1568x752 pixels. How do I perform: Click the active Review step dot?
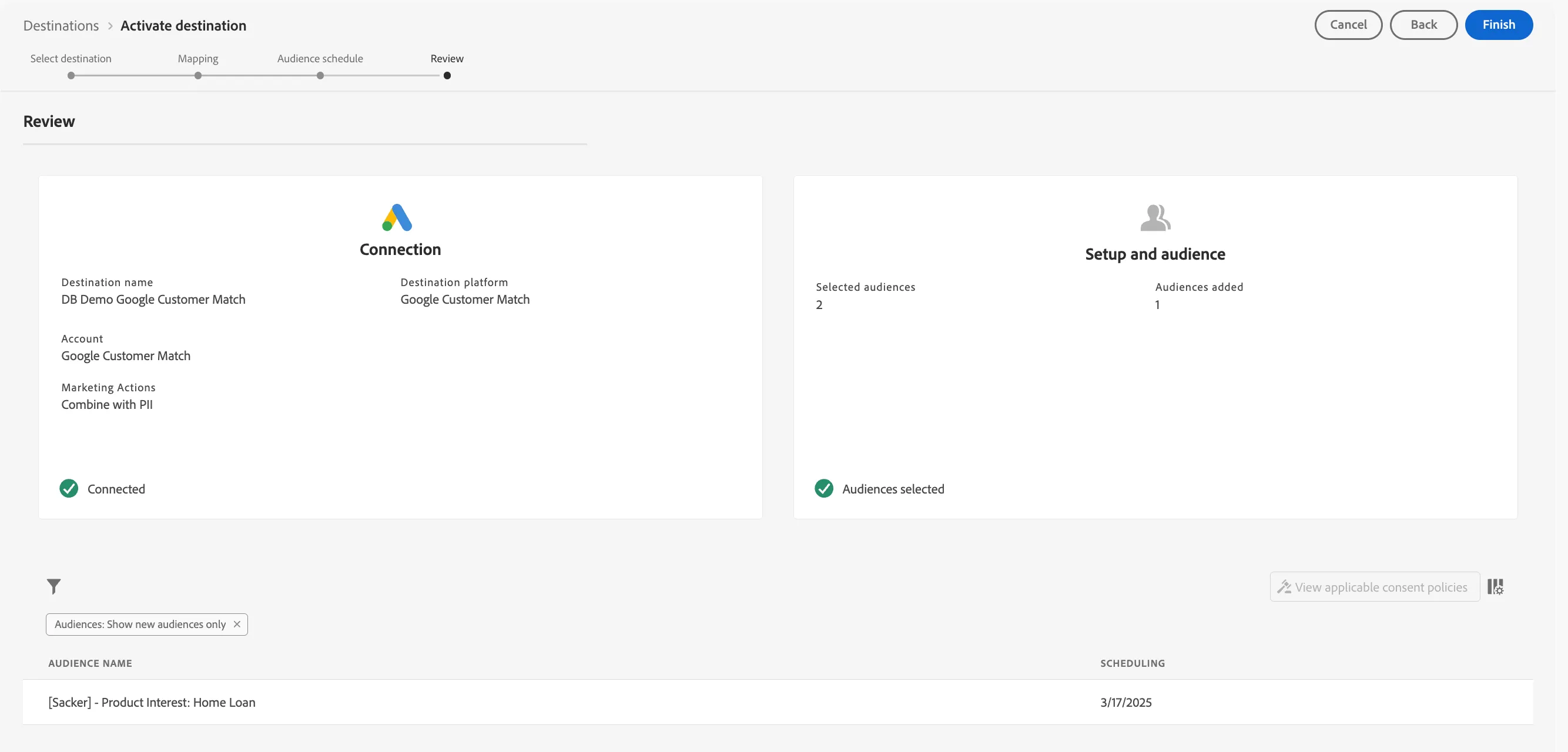point(447,75)
